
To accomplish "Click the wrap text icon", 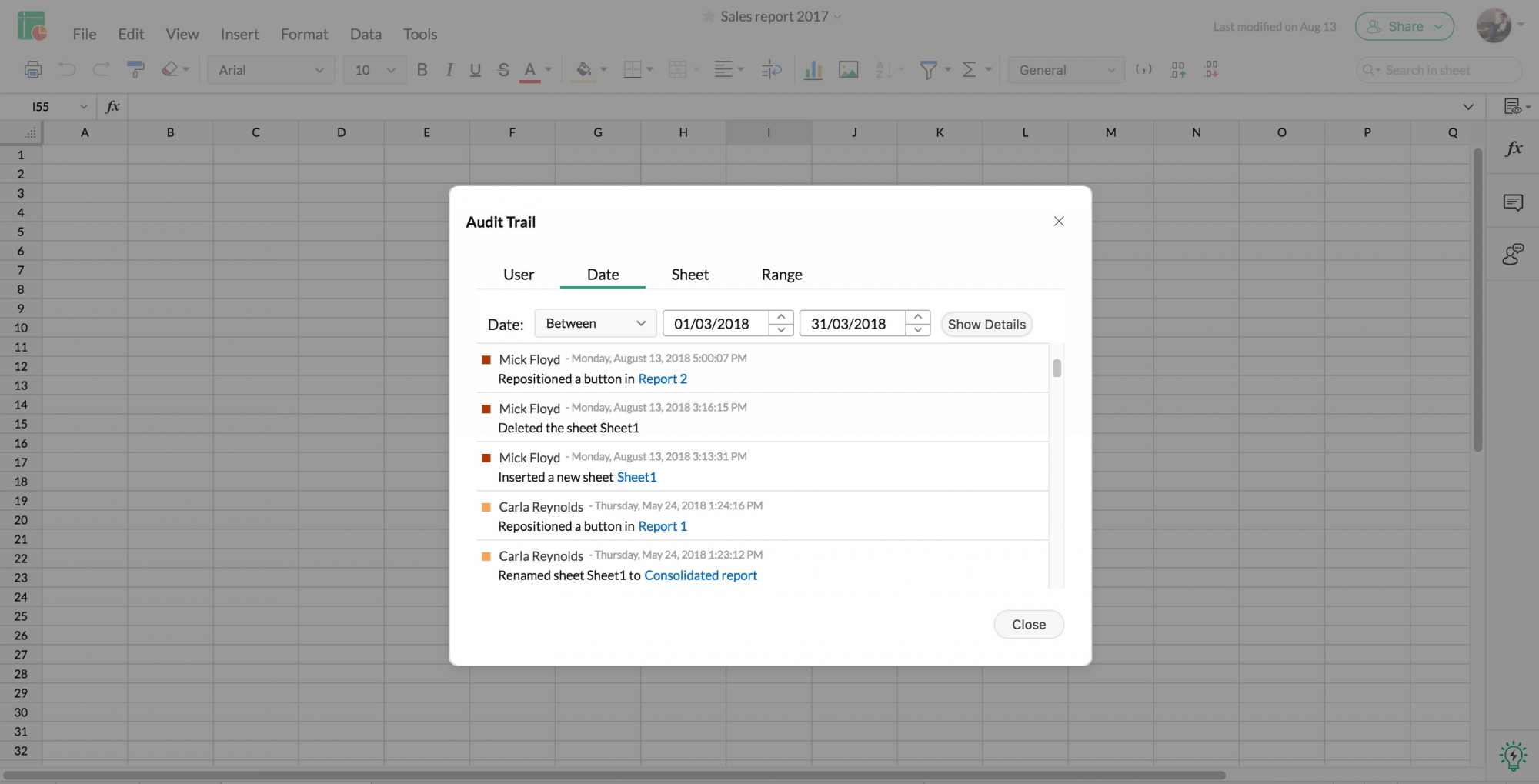I will 771,70.
